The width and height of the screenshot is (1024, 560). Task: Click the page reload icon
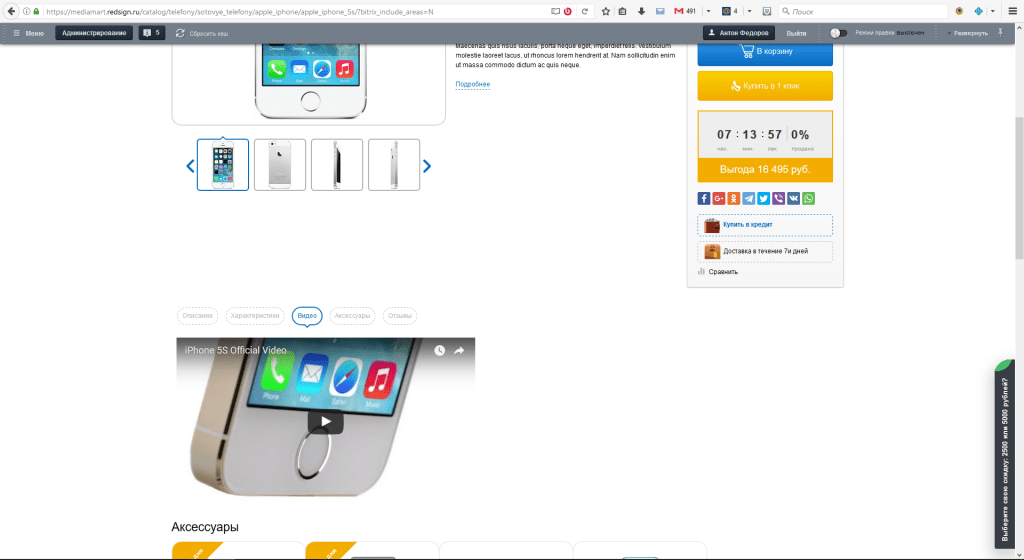click(584, 11)
